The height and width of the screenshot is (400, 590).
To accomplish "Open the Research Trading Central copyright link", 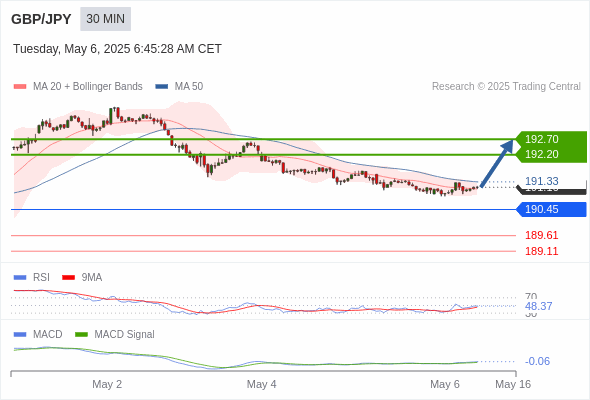I will point(506,87).
